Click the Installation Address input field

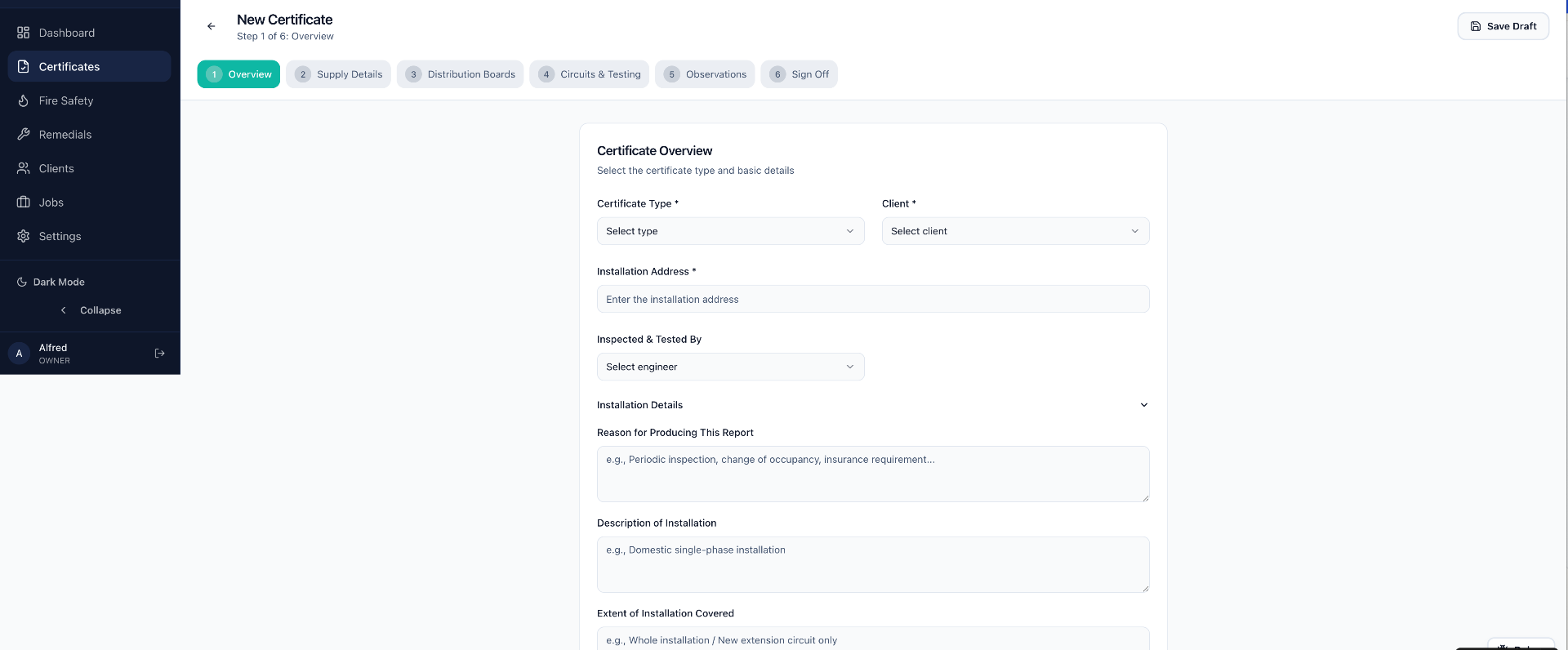873,299
